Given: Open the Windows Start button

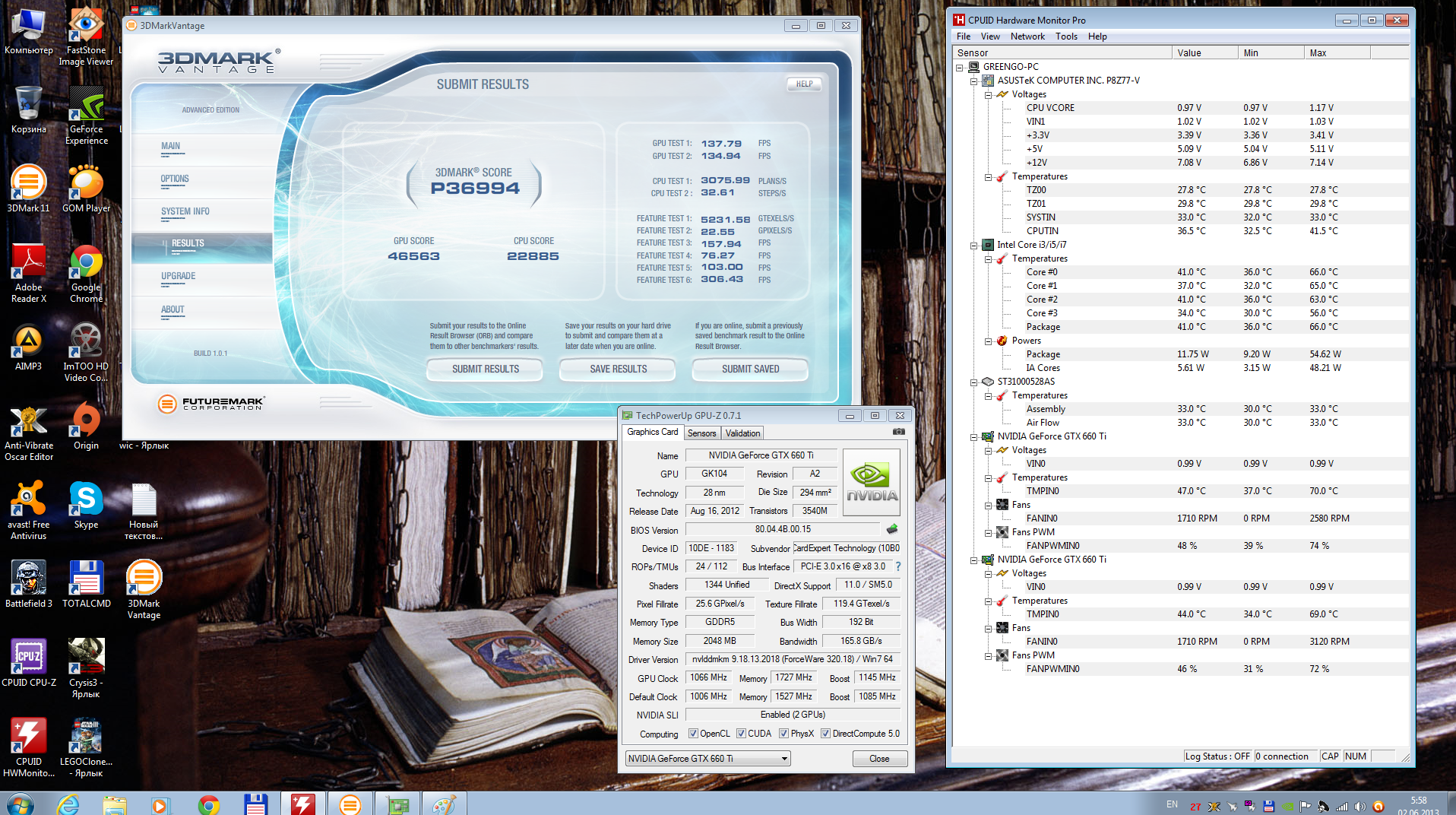Looking at the screenshot, I should (x=21, y=804).
